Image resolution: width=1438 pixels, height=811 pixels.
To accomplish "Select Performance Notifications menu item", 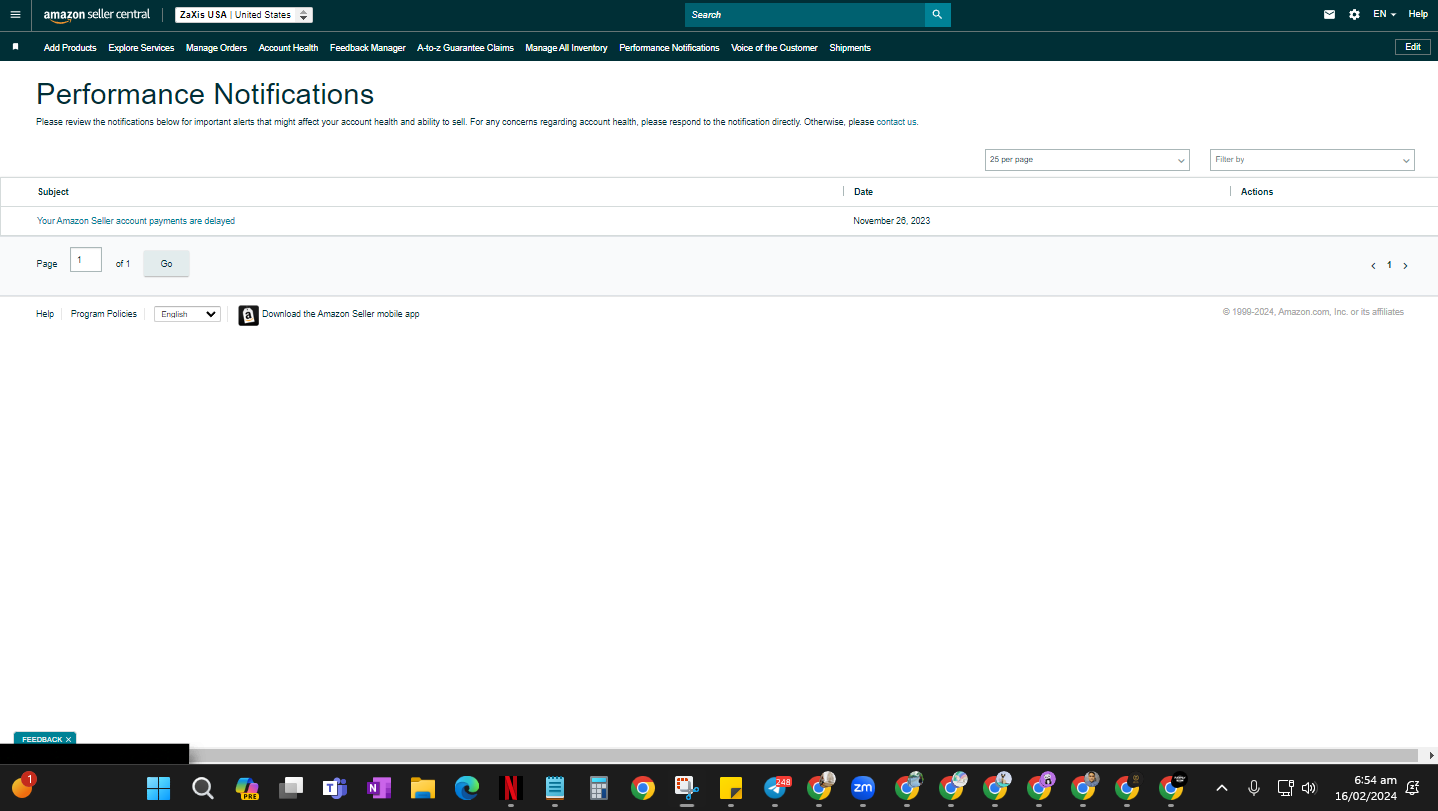I will click(669, 48).
